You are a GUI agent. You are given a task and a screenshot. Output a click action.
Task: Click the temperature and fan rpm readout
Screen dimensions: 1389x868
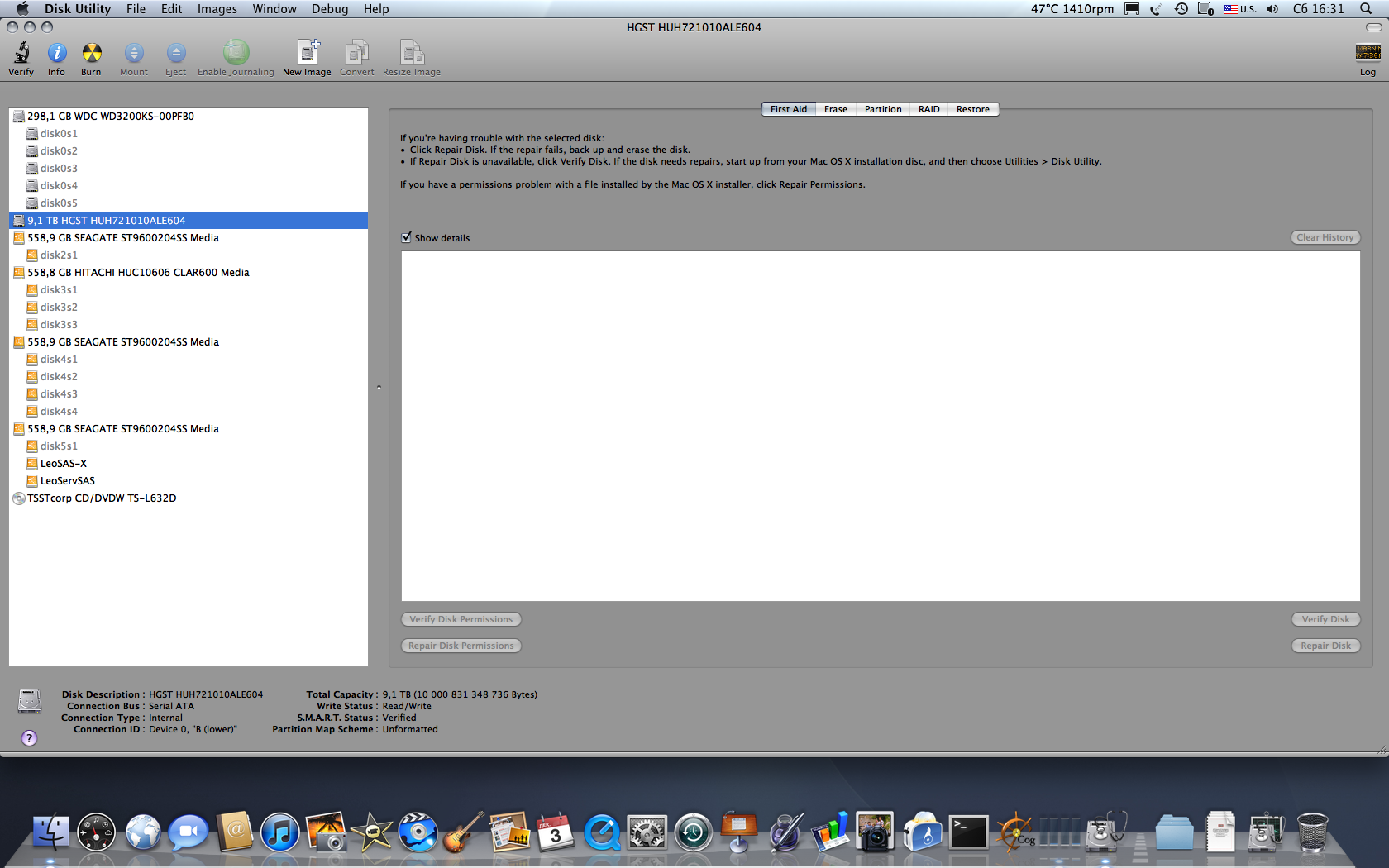[x=1072, y=9]
